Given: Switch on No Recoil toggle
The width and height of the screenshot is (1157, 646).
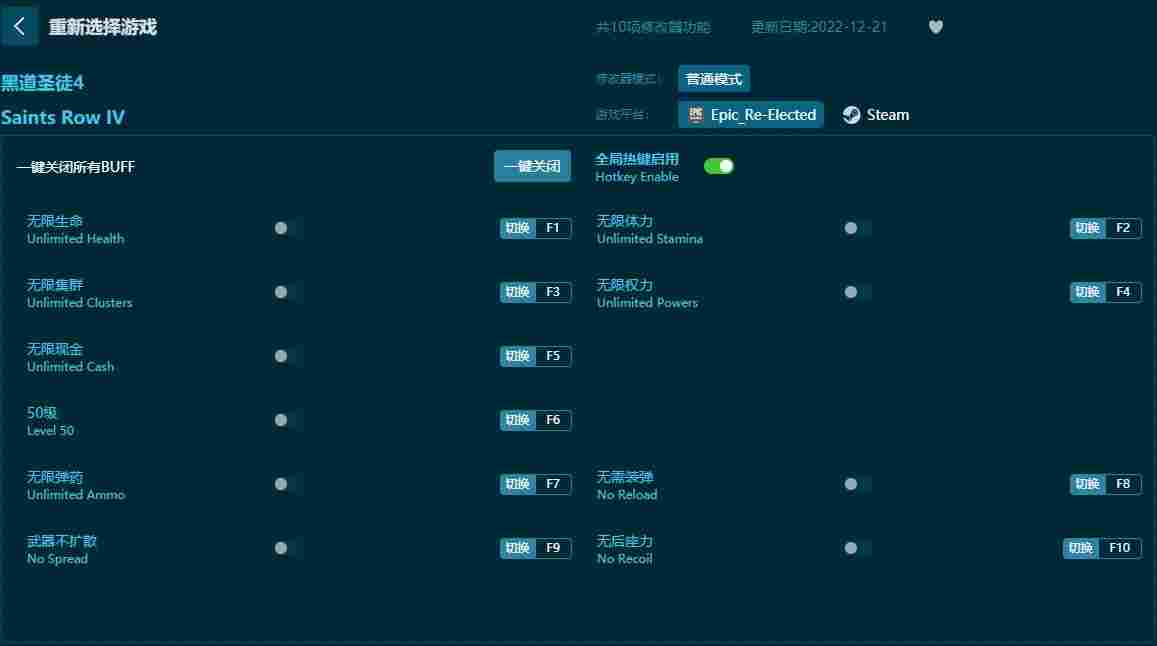Looking at the screenshot, I should (x=856, y=548).
